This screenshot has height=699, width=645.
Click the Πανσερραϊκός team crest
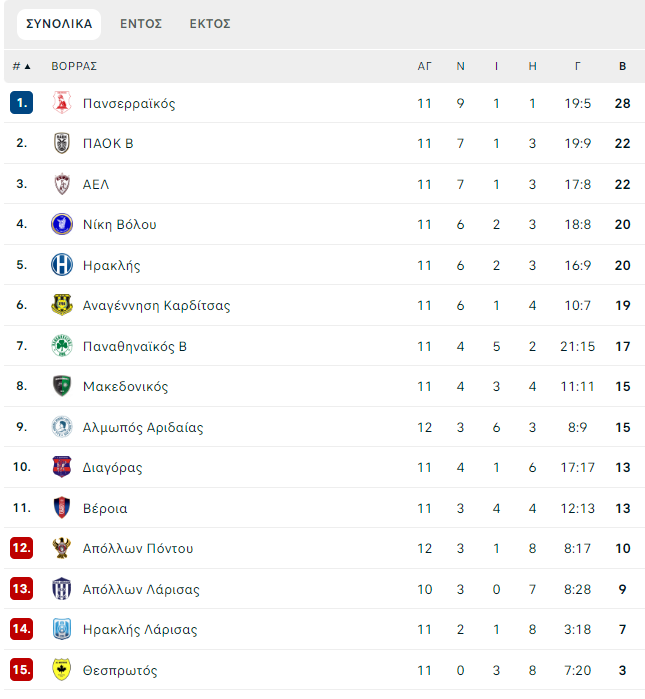[x=62, y=103]
